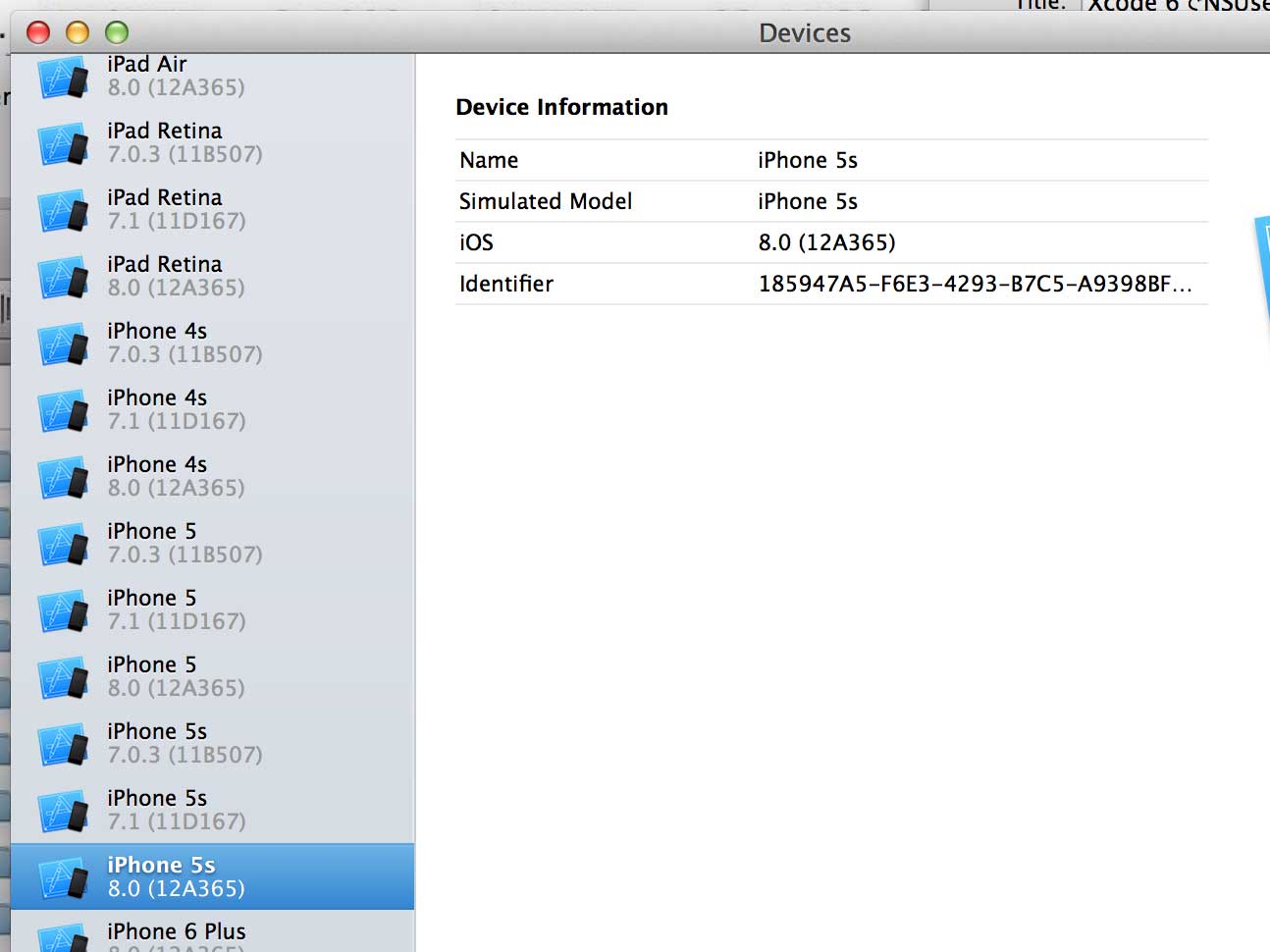Select iPhone 4s 8.0 (12A365) in device list
1270x952 pixels.
(x=212, y=476)
